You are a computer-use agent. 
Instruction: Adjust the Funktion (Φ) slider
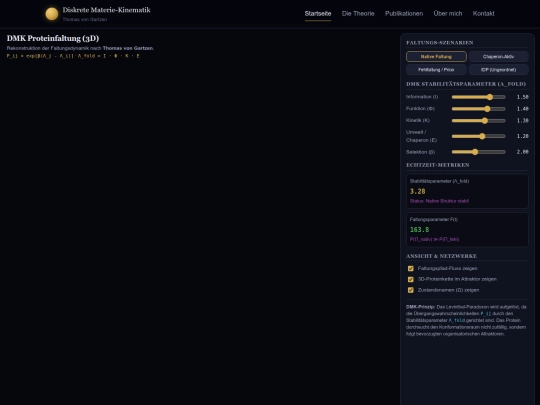pos(479,109)
